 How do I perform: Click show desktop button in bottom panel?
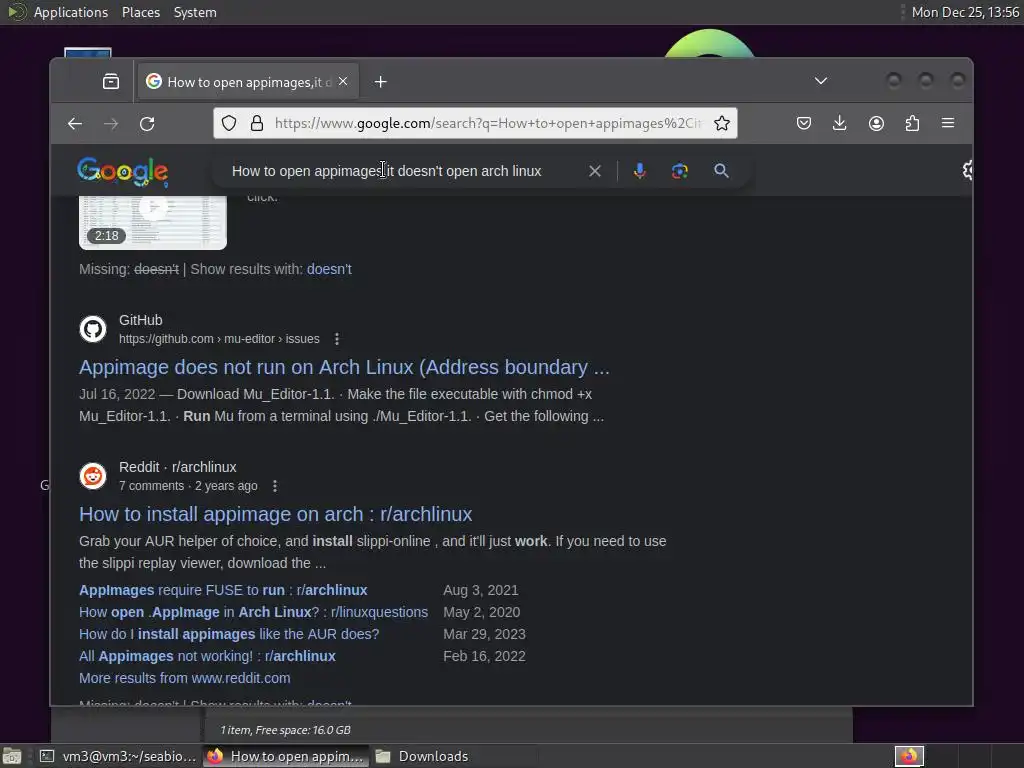pyautogui.click(x=12, y=756)
